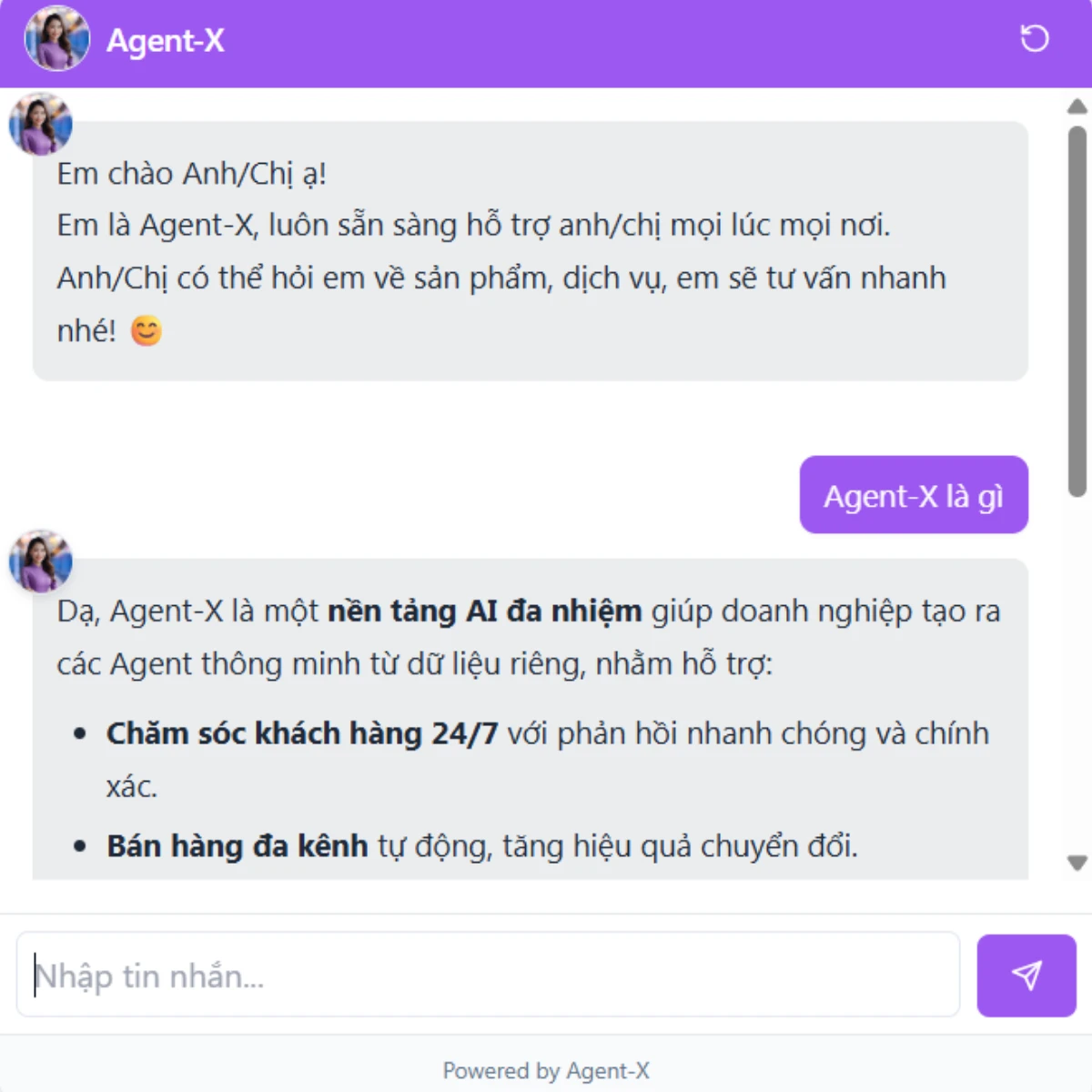Open the "Powered by Agent-X" footer link

(546, 1070)
